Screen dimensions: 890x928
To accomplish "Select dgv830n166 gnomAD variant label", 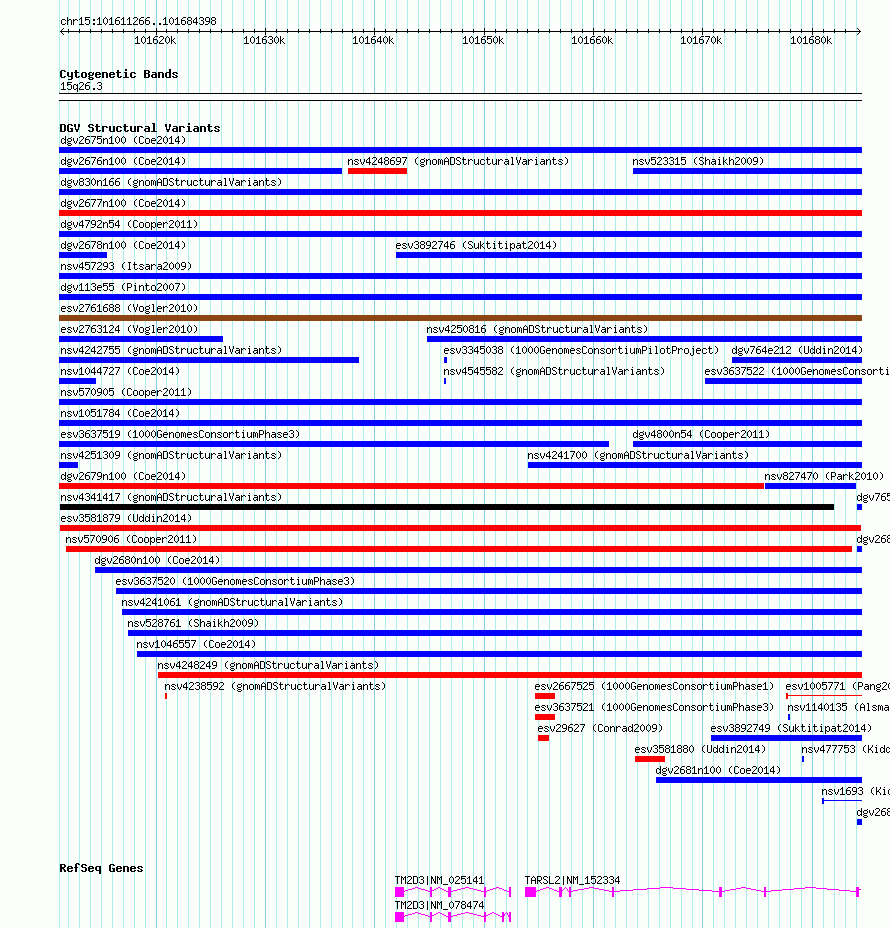I will pyautogui.click(x=171, y=182).
